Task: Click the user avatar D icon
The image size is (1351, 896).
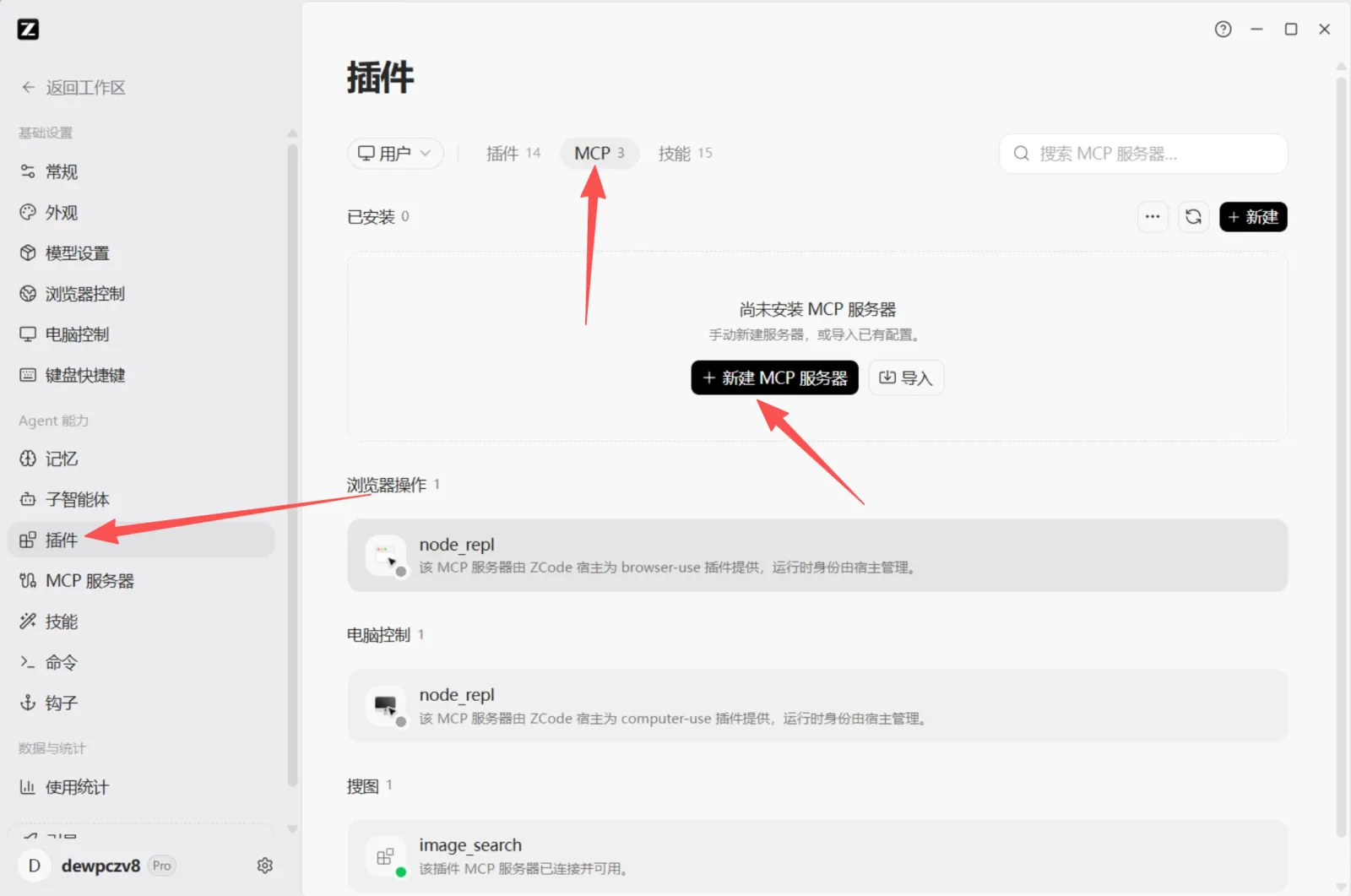Action: 35,866
